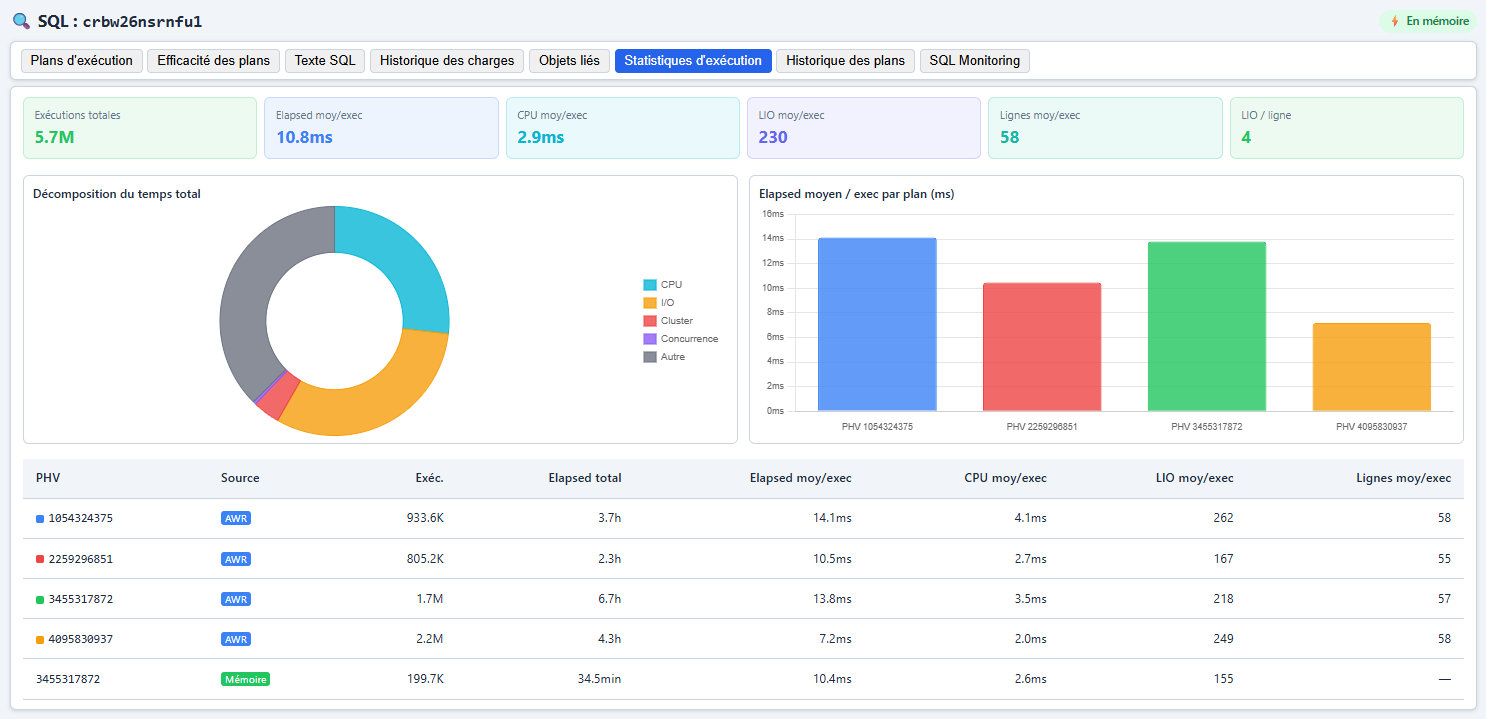Open the Historique des plans tab
The image size is (1486, 719).
tap(846, 61)
